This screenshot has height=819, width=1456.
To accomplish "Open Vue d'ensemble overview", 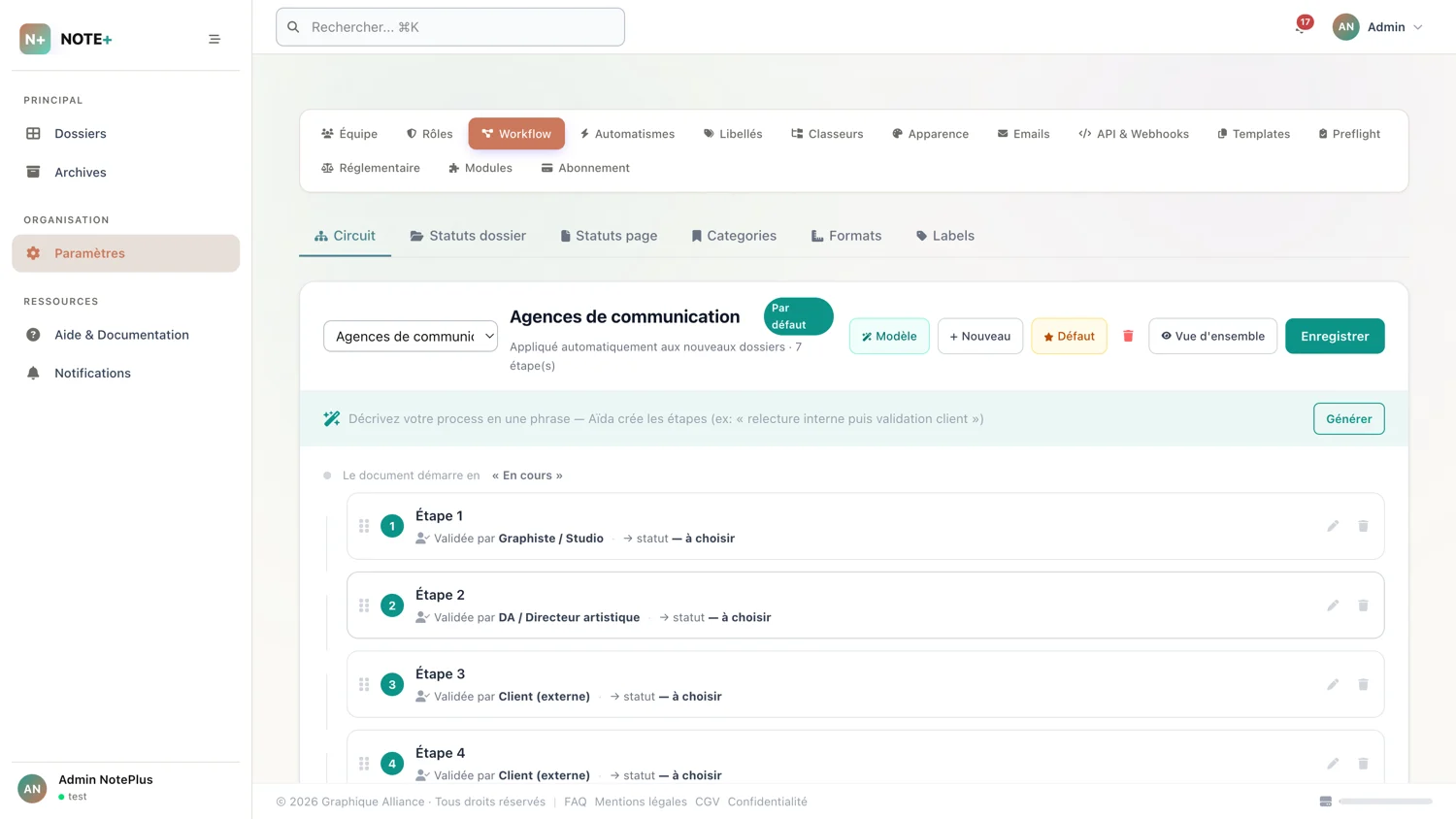I will pyautogui.click(x=1212, y=336).
